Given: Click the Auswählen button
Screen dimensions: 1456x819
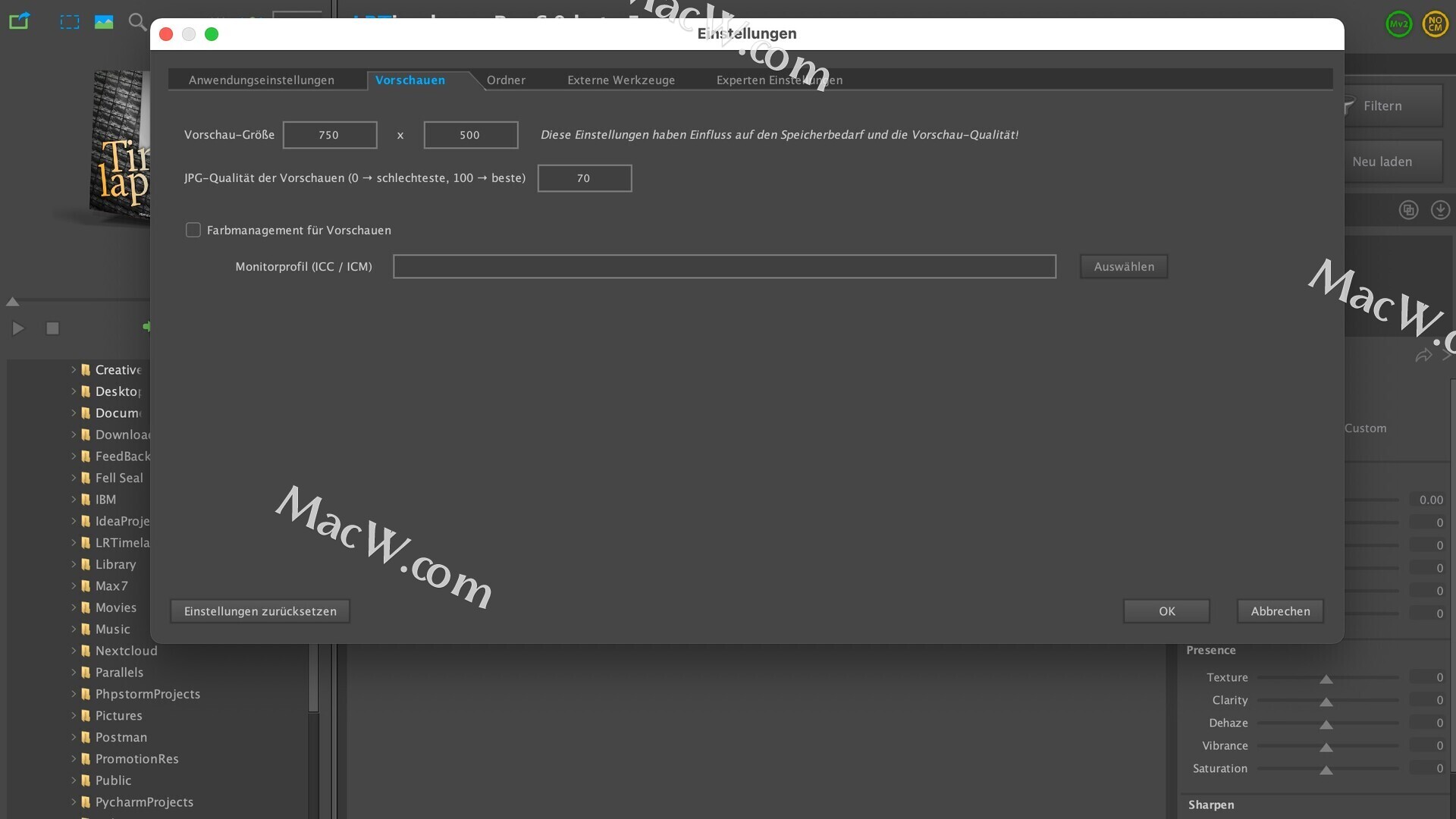Looking at the screenshot, I should (x=1124, y=266).
